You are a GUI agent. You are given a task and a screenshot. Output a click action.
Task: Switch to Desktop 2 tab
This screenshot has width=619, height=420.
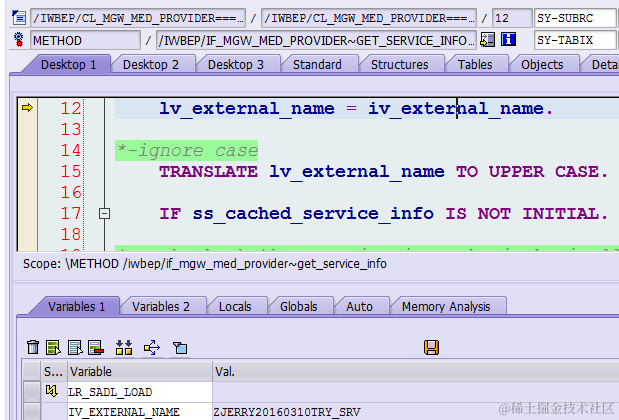(x=151, y=64)
